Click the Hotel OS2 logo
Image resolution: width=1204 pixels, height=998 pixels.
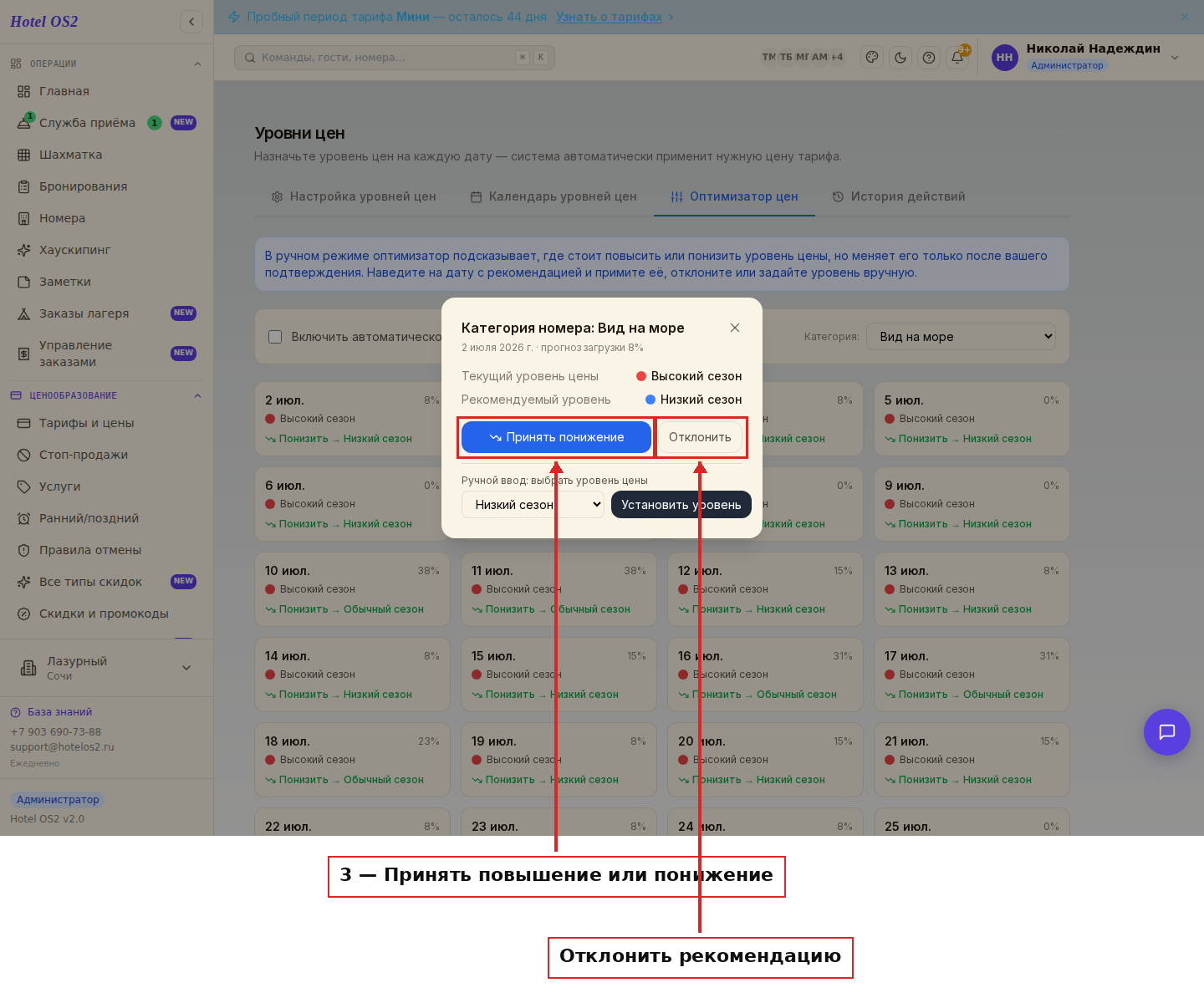(x=43, y=22)
